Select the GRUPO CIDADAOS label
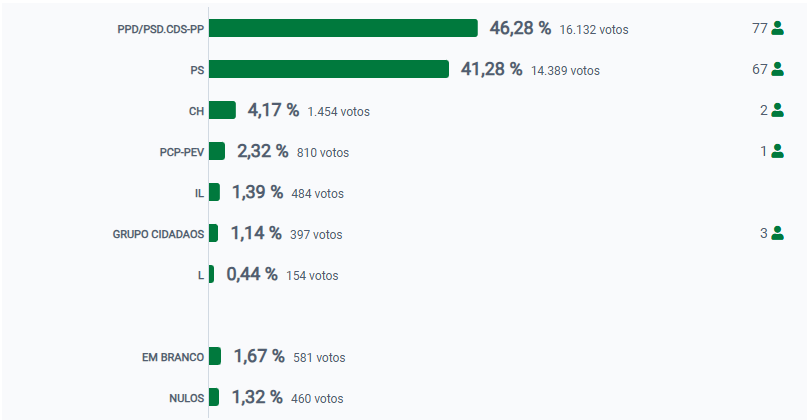The height and width of the screenshot is (420, 807). 159,234
